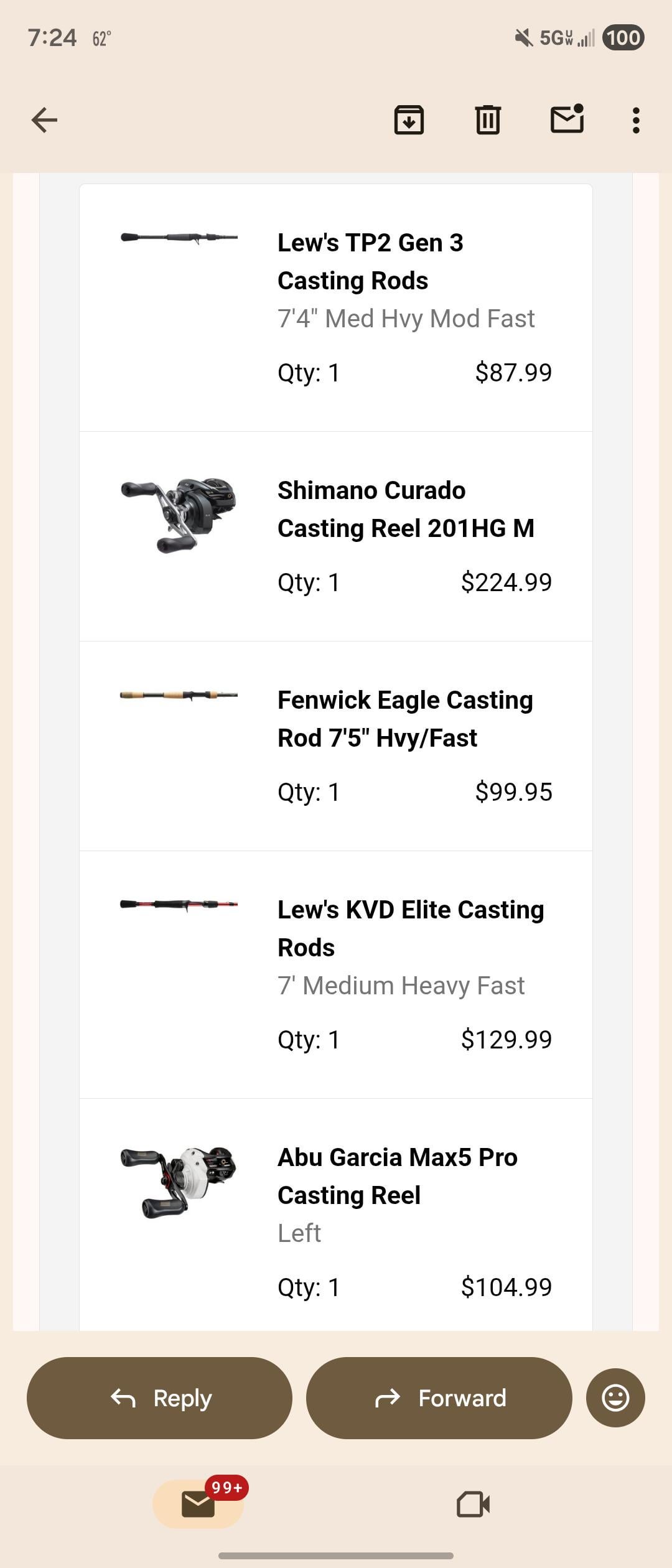
Task: Tap the back arrow
Action: pyautogui.click(x=44, y=120)
